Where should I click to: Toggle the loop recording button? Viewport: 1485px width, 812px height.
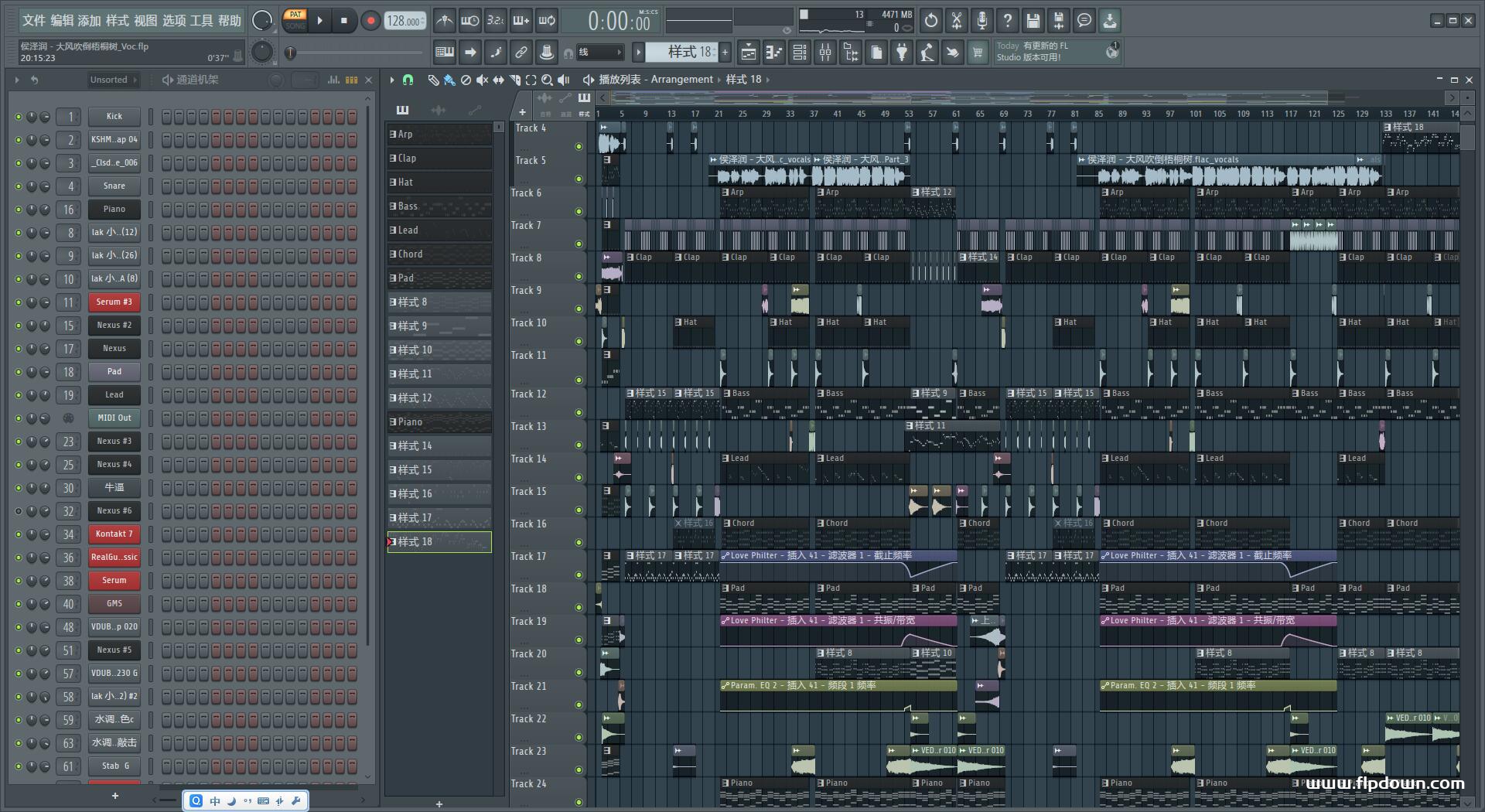point(547,21)
